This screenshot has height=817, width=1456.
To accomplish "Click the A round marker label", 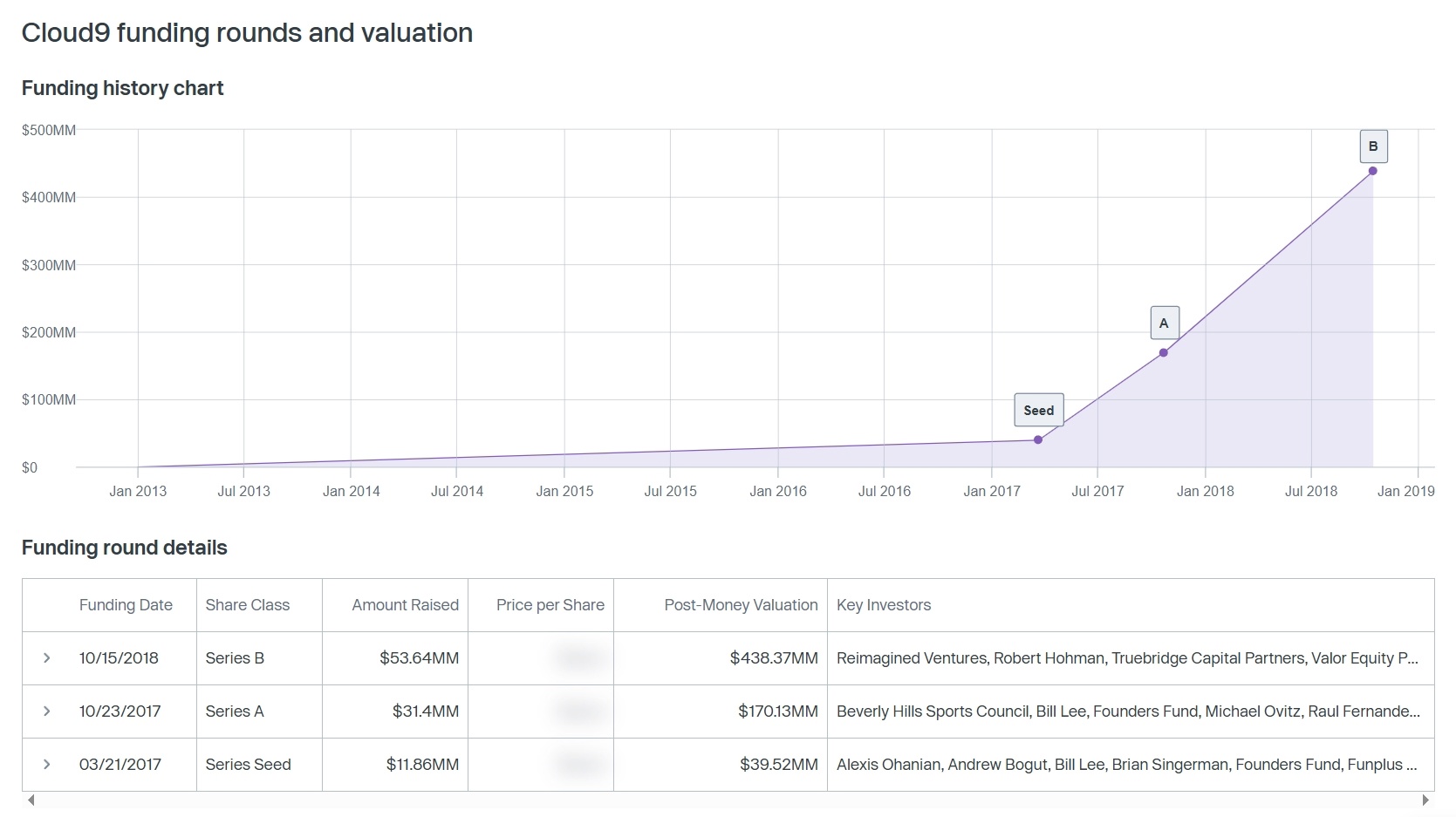I will point(1165,323).
